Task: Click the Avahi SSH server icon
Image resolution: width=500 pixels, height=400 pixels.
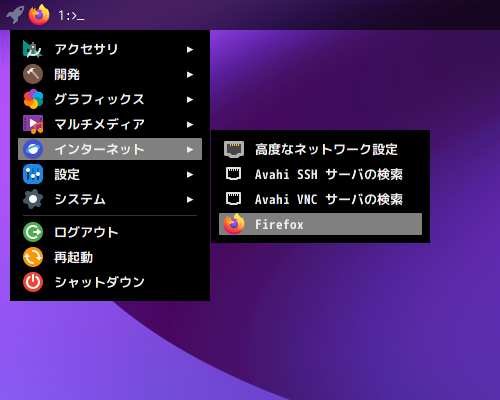Action: tap(233, 174)
